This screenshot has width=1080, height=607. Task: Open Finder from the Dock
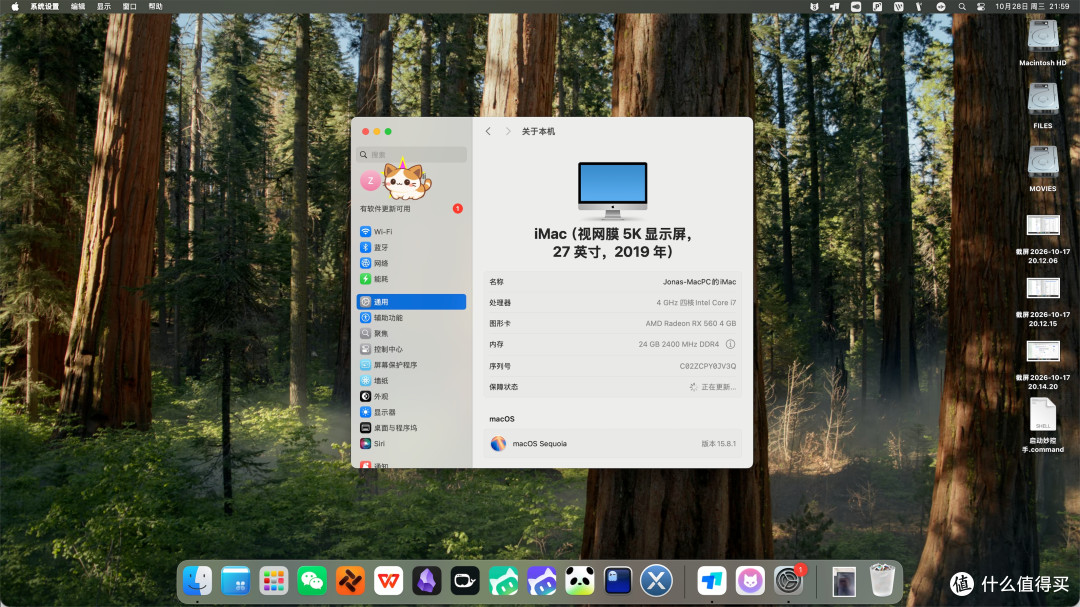(198, 581)
